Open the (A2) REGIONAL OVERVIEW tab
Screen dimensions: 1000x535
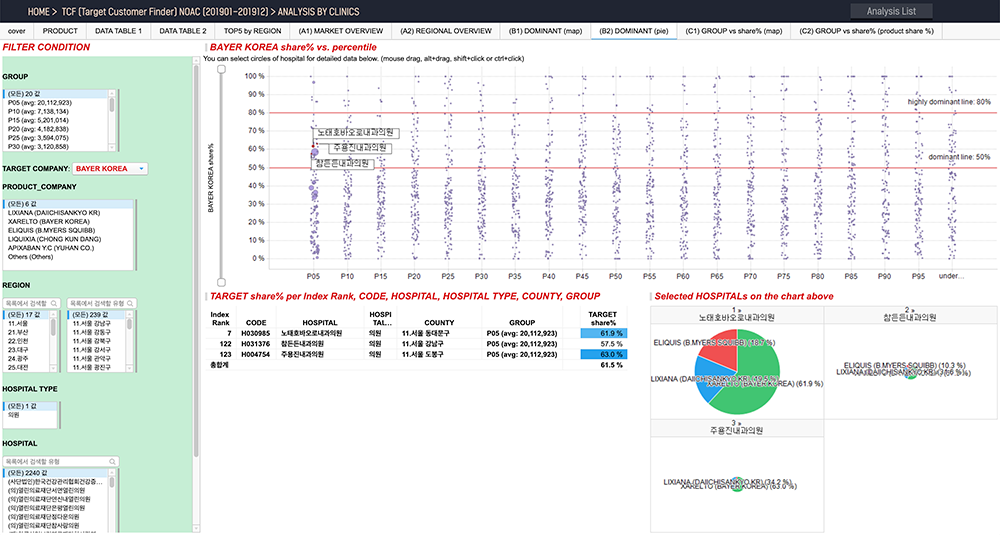446,31
